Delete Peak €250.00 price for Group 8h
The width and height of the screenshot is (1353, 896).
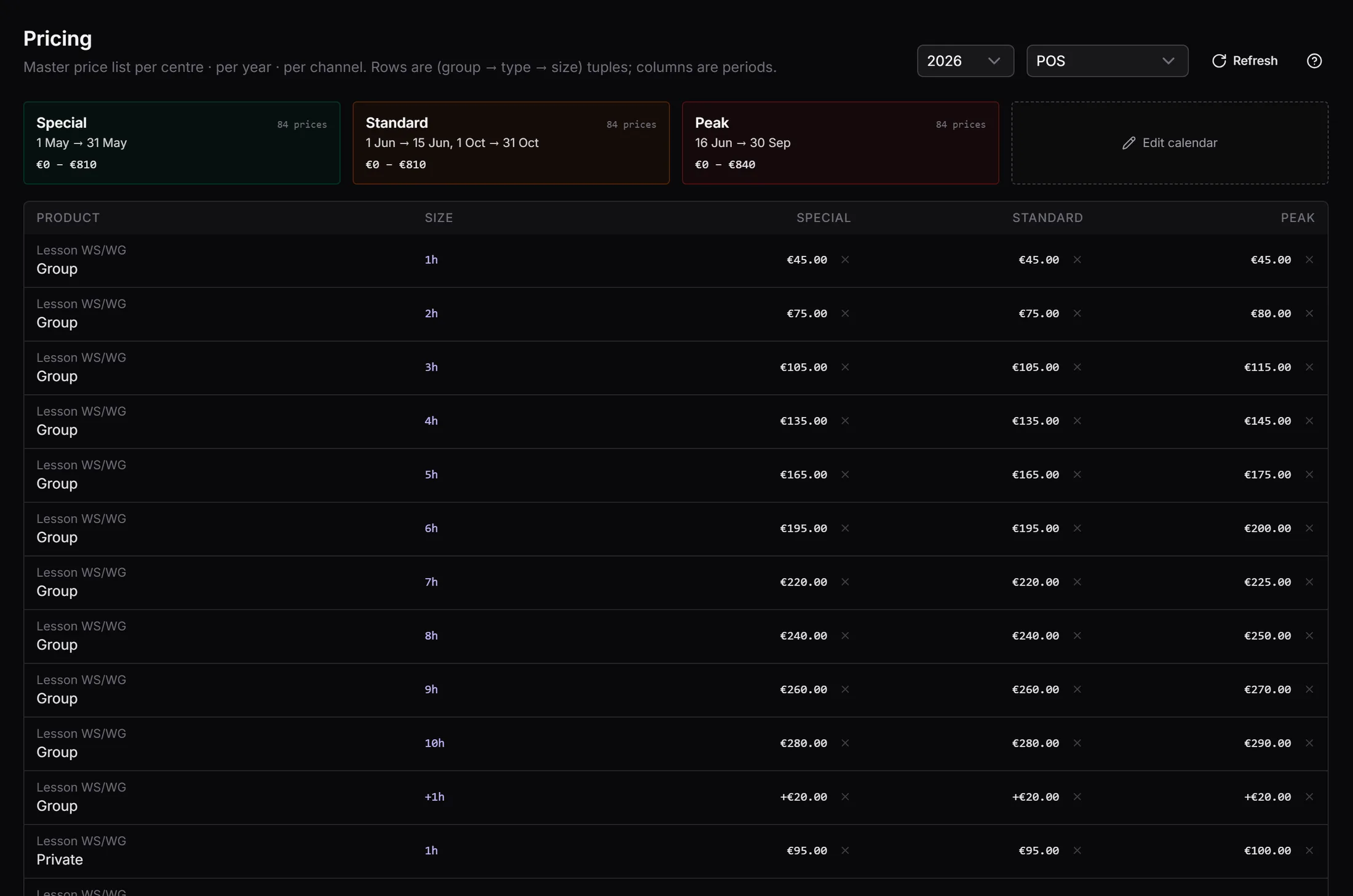[1309, 636]
